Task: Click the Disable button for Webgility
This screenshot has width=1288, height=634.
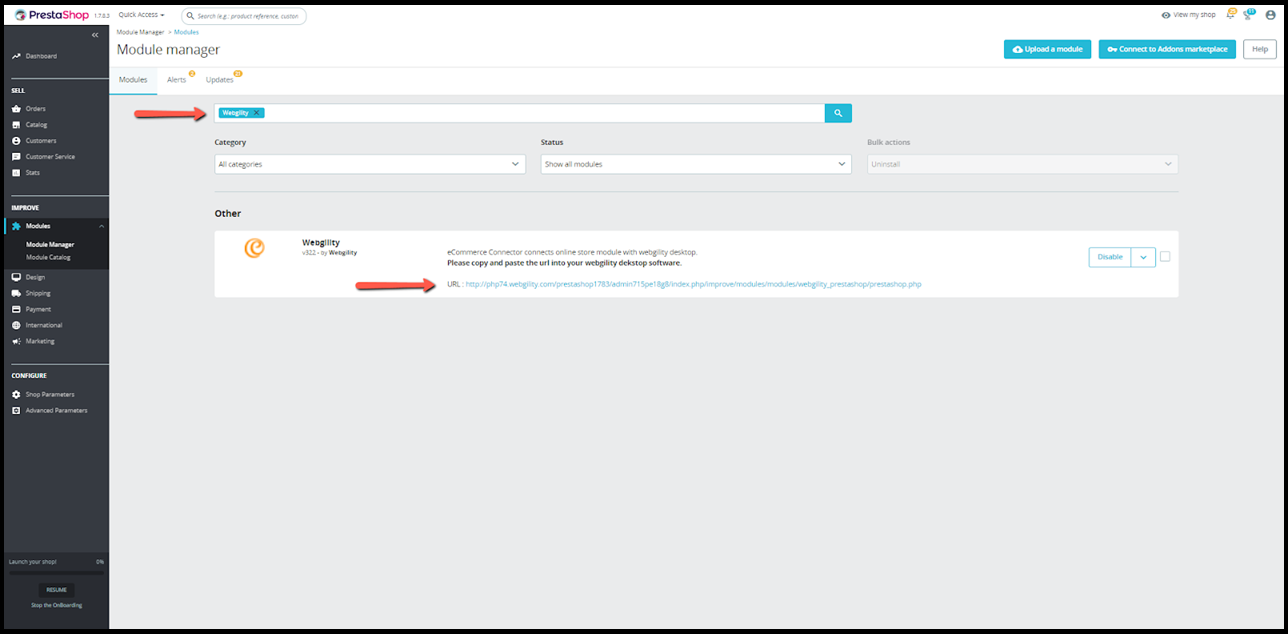Action: (x=1110, y=257)
